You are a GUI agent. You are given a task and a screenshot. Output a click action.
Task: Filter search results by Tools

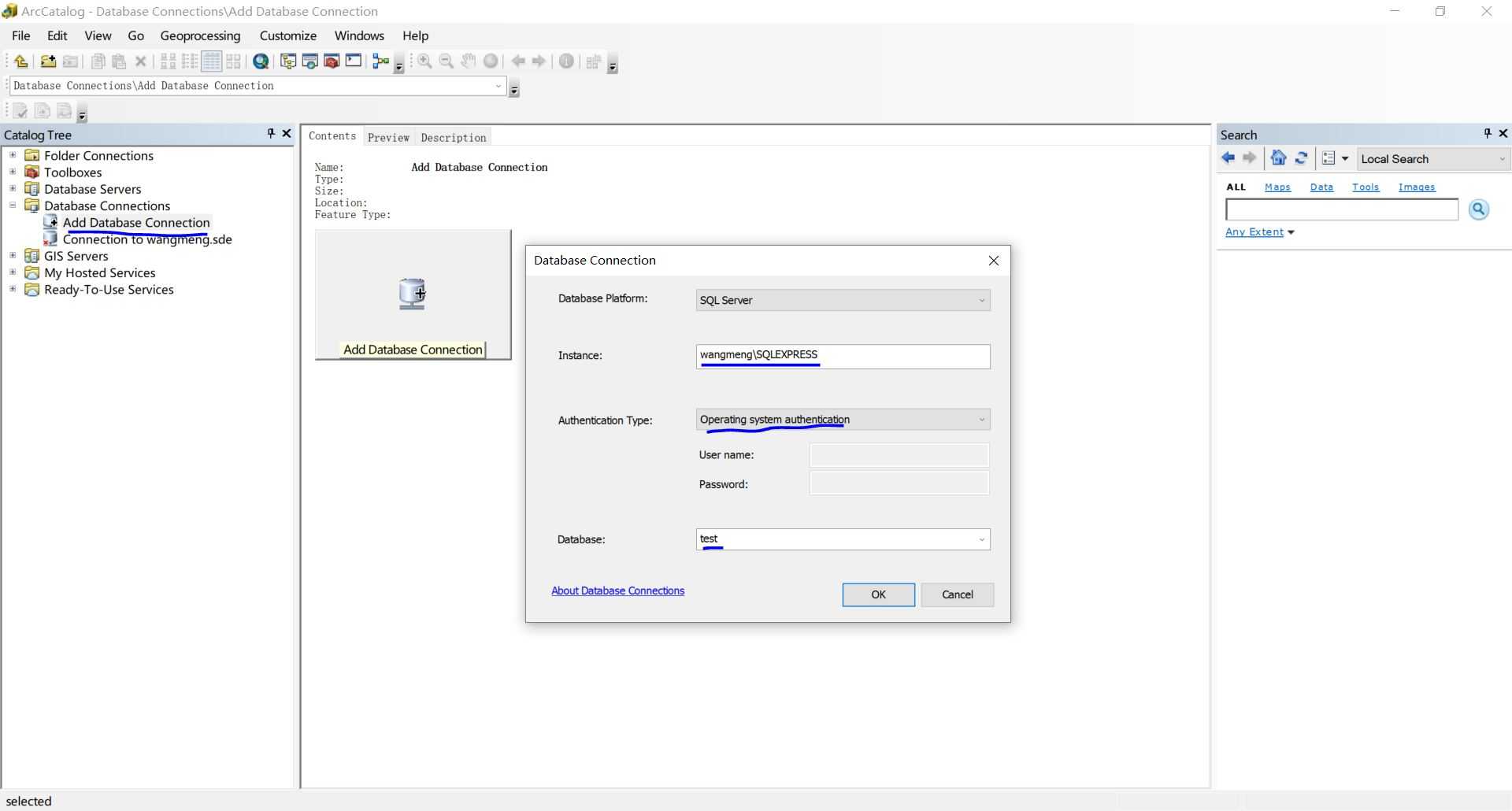(x=1366, y=187)
